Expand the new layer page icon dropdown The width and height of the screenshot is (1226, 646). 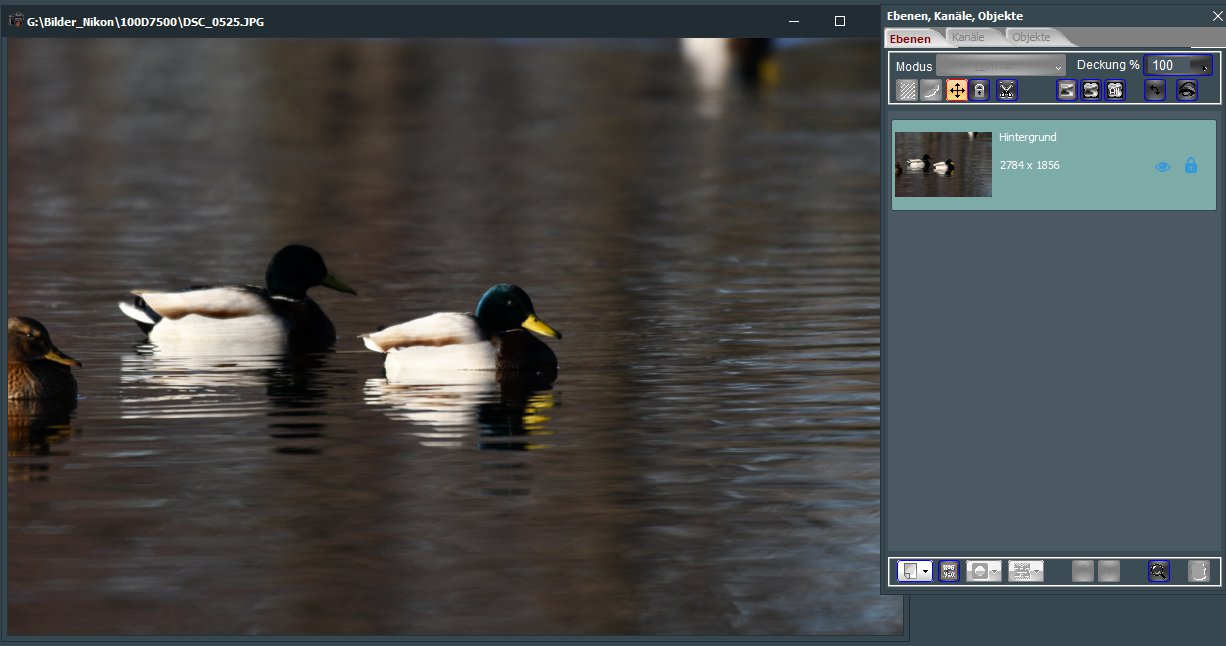pos(926,571)
